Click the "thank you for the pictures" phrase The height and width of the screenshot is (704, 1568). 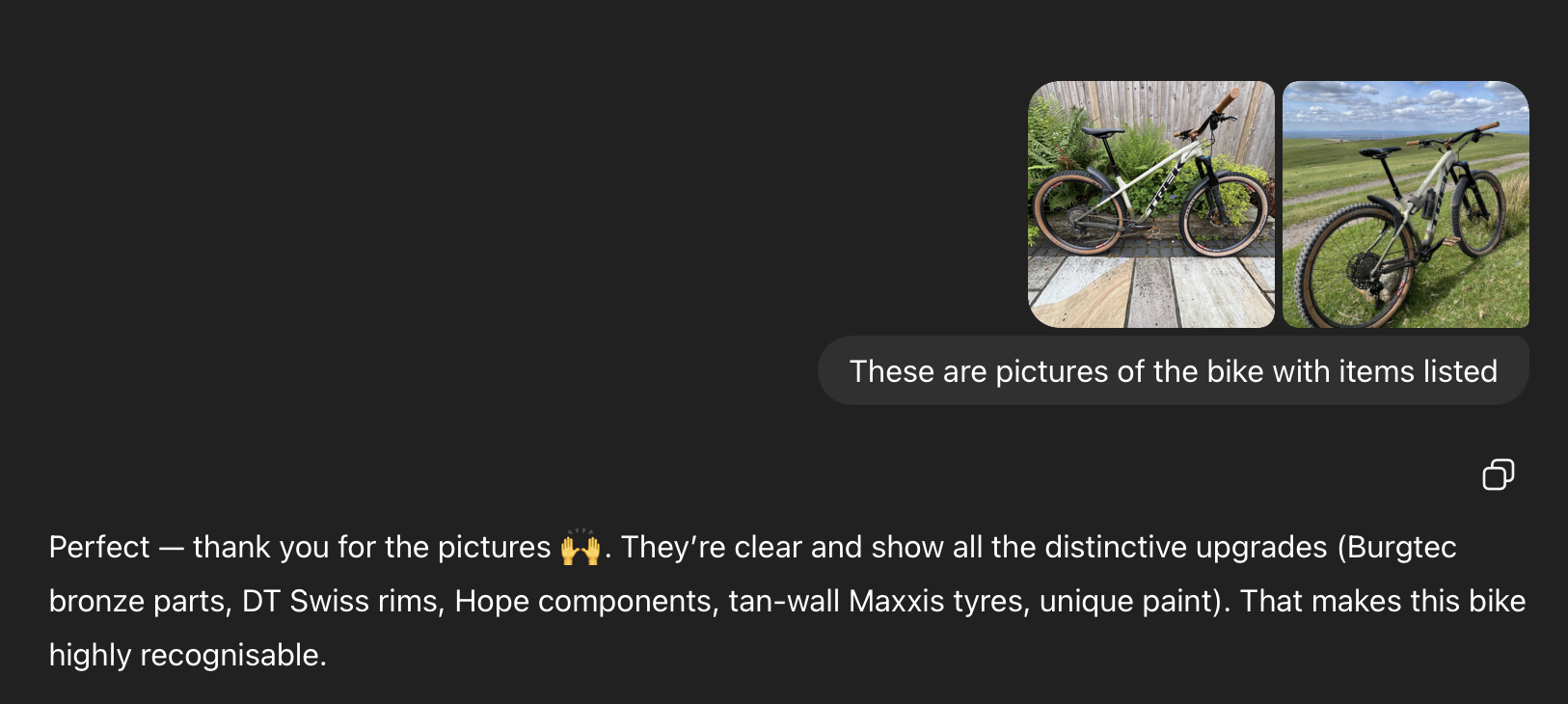pos(371,548)
